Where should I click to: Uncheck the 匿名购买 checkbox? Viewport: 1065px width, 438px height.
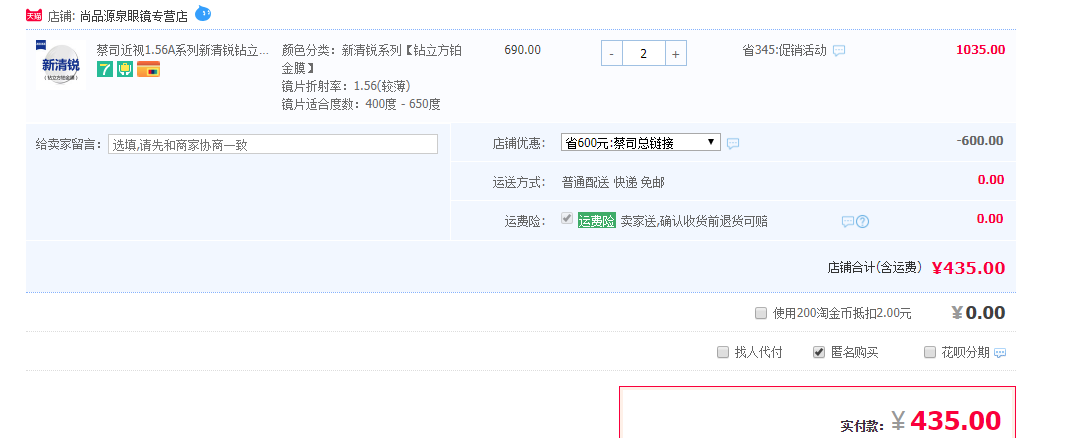point(819,352)
